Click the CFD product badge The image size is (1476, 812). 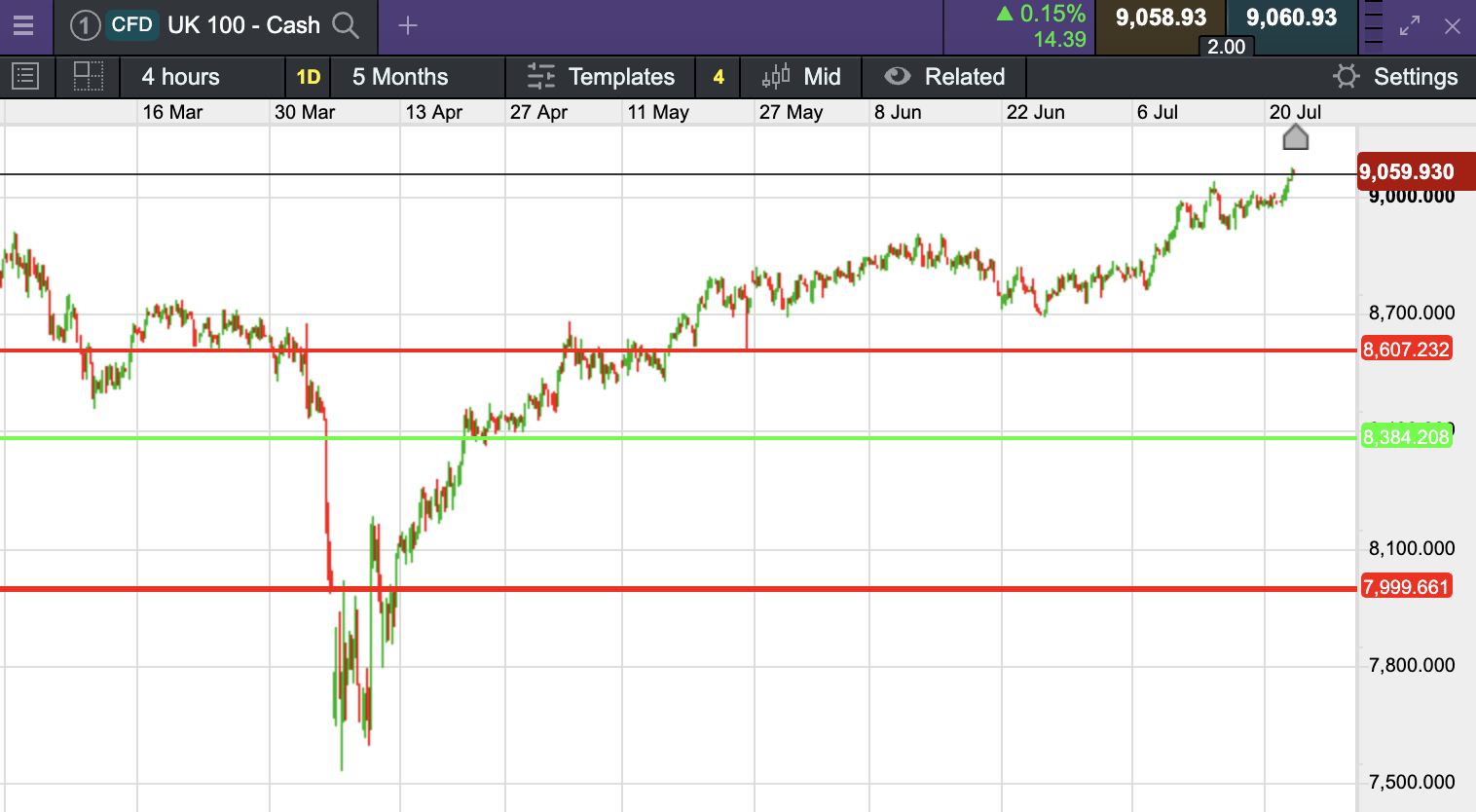click(x=131, y=24)
